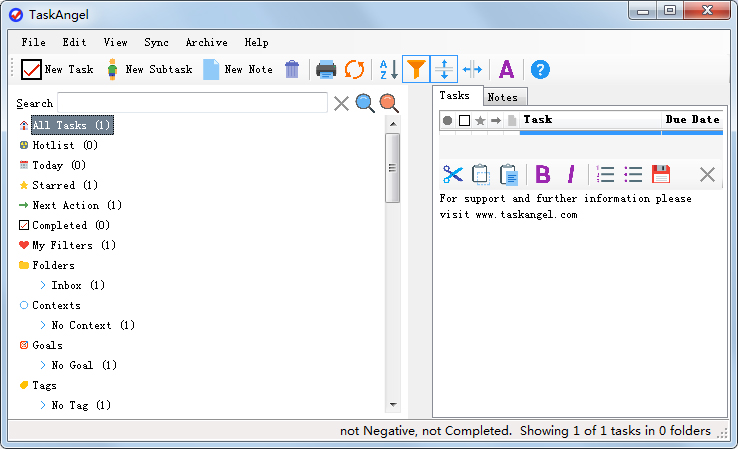
Task: Click the scroll down arrow in task tree
Action: pyautogui.click(x=393, y=405)
